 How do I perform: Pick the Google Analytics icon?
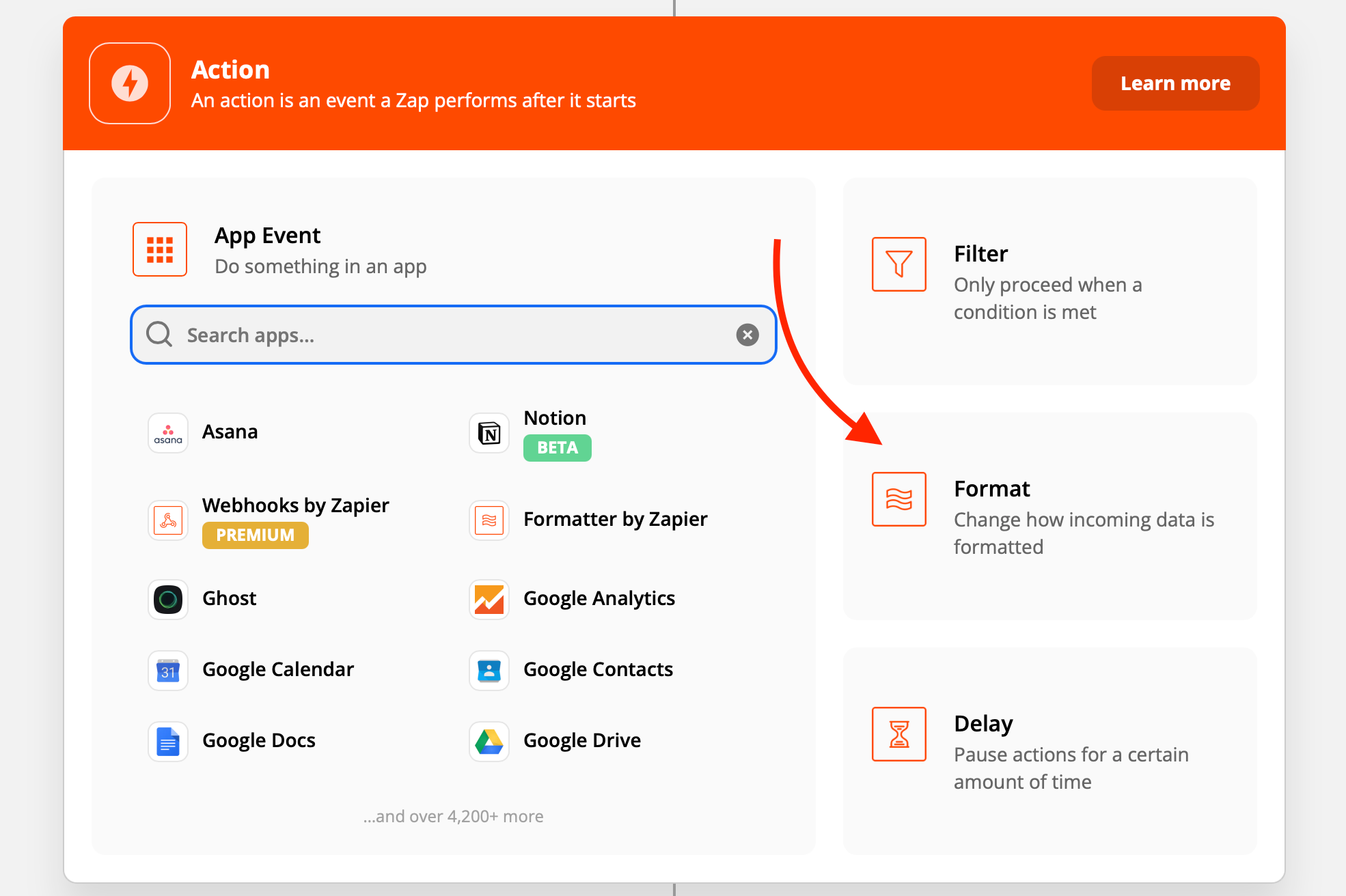click(x=489, y=600)
